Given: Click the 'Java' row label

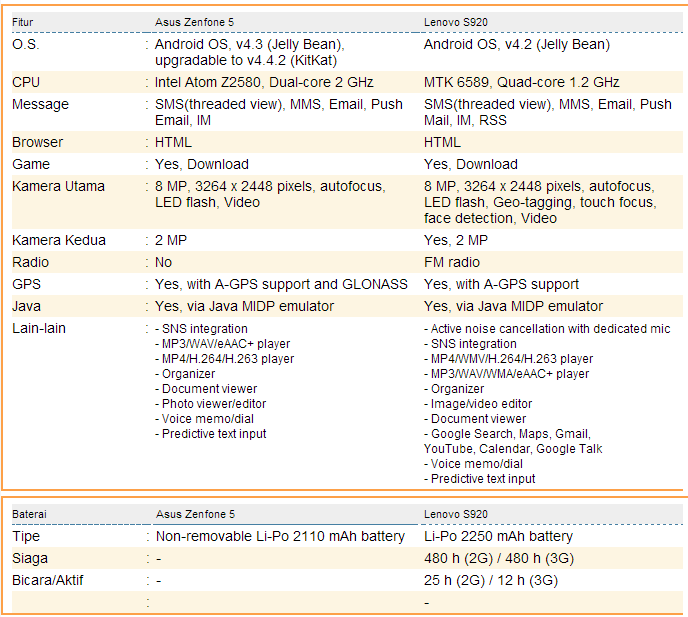Looking at the screenshot, I should coord(26,306).
